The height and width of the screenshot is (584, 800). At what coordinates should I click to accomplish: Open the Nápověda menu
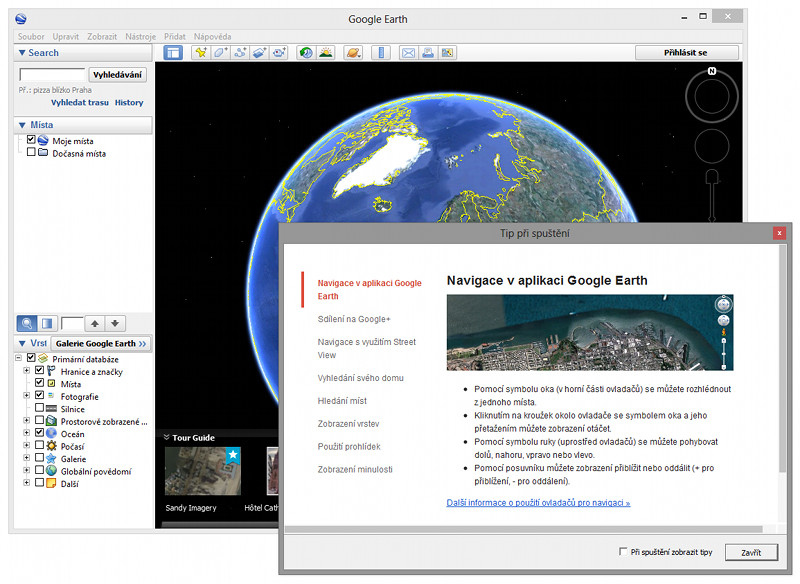point(213,37)
